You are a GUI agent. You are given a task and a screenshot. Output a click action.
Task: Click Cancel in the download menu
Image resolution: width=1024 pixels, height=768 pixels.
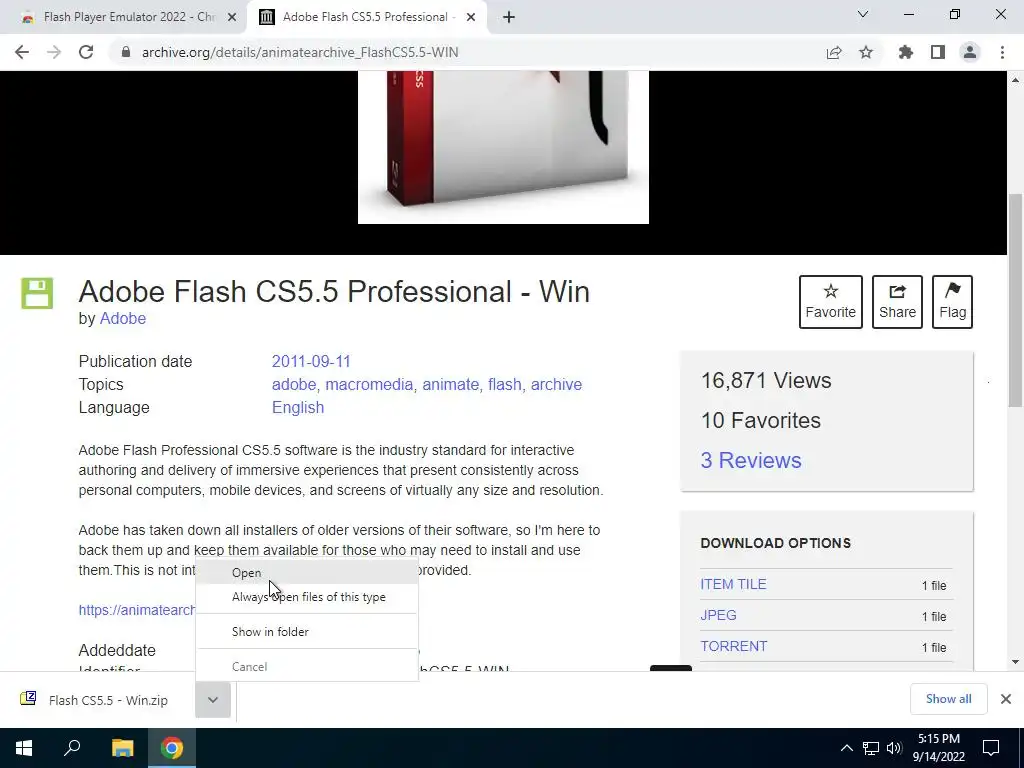(307, 667)
